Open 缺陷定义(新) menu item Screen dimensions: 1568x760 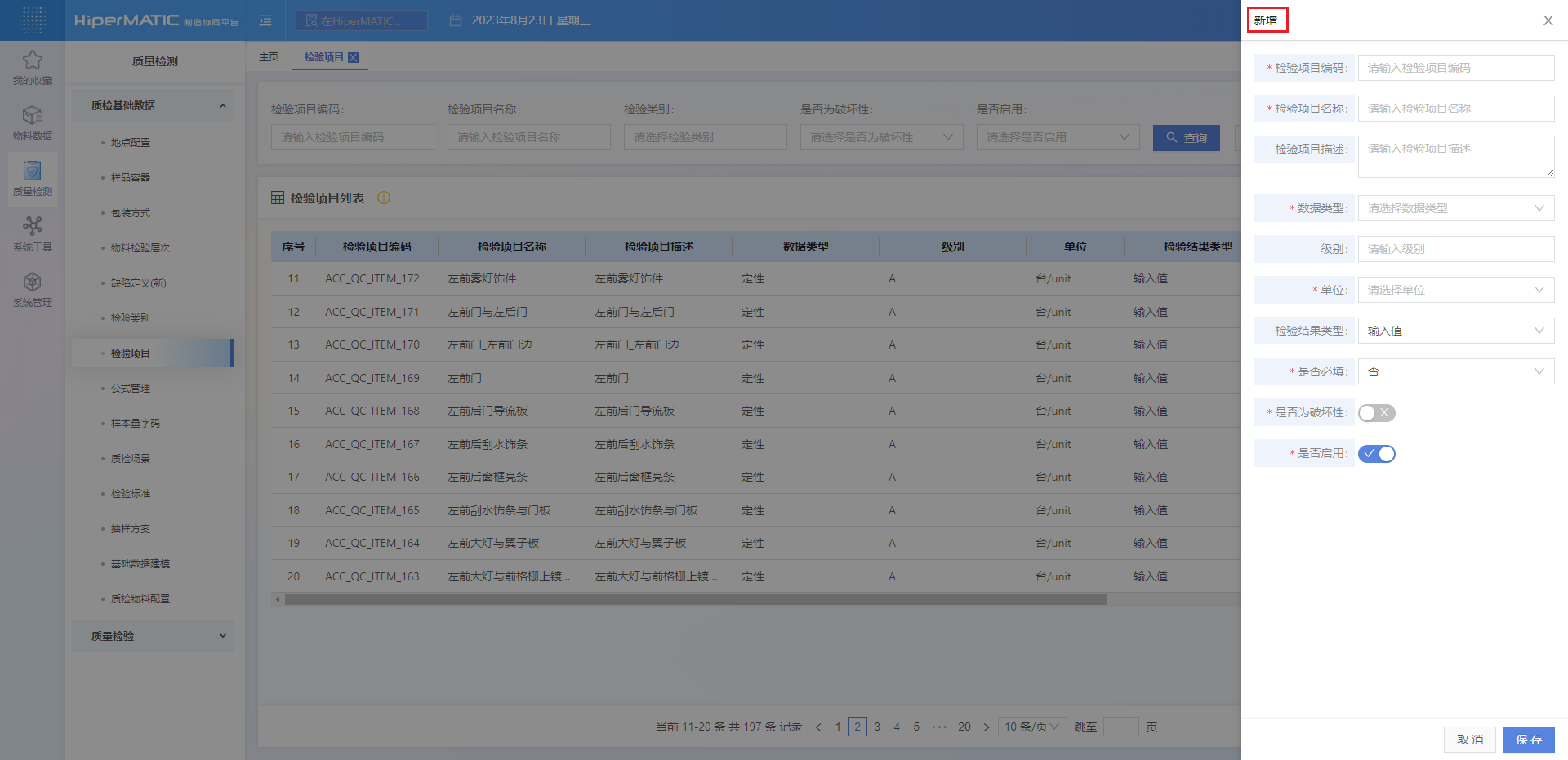click(x=139, y=282)
